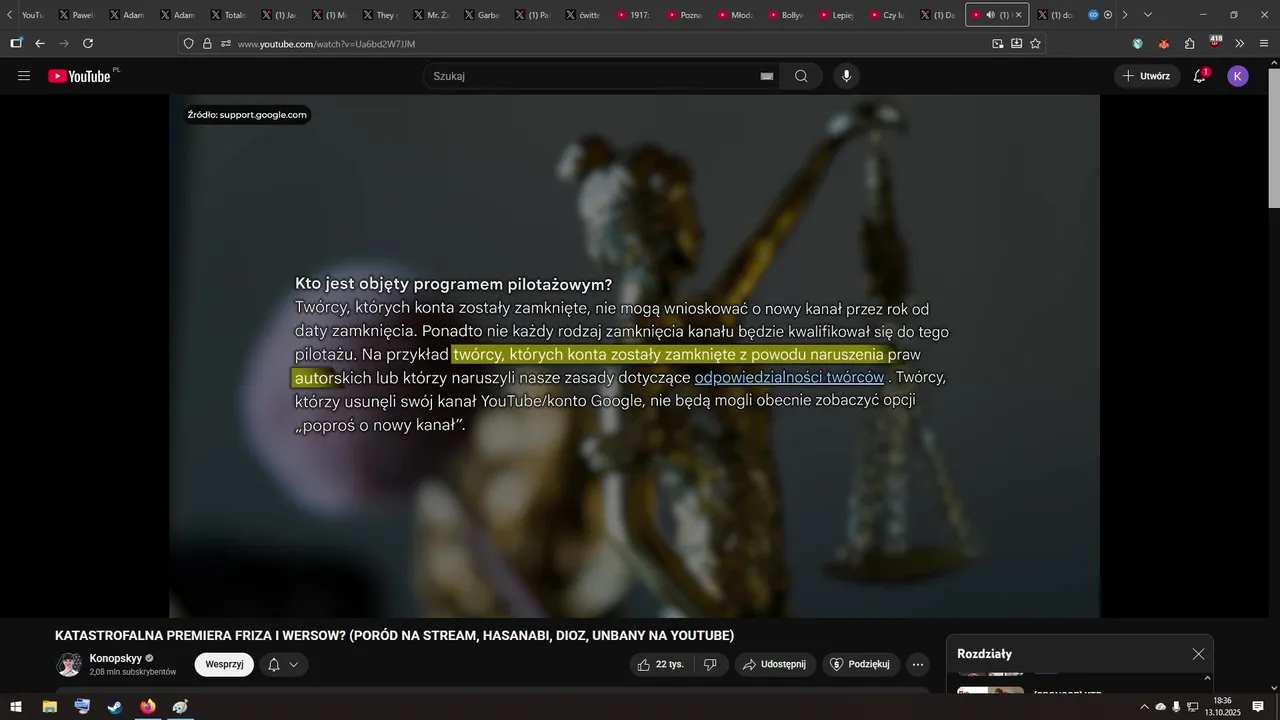The width and height of the screenshot is (1280, 720).
Task: Click the Utwórz create button
Action: coord(1147,76)
